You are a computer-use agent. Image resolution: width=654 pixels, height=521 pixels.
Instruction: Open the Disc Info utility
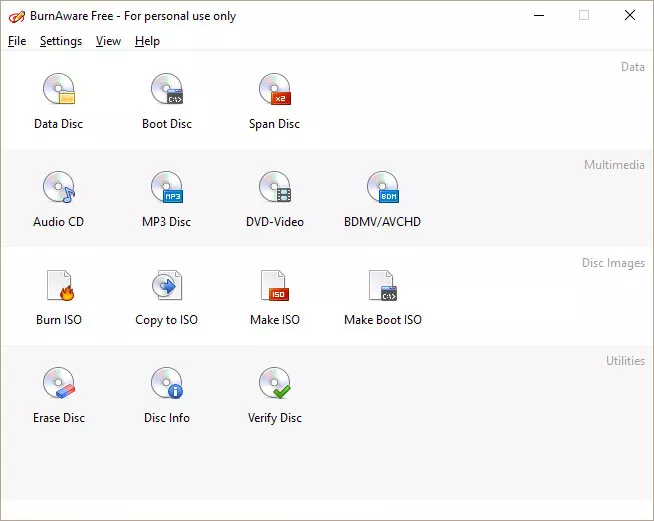coord(166,395)
